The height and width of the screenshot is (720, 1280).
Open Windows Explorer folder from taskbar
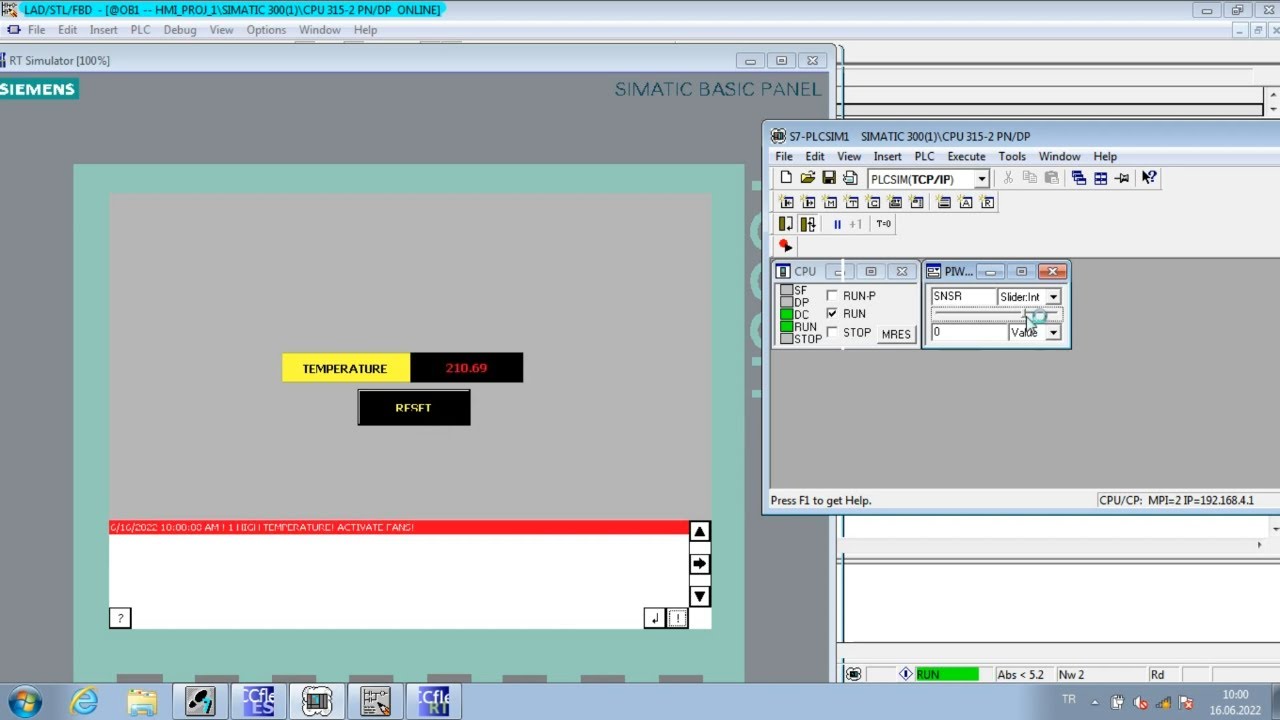tap(143, 701)
